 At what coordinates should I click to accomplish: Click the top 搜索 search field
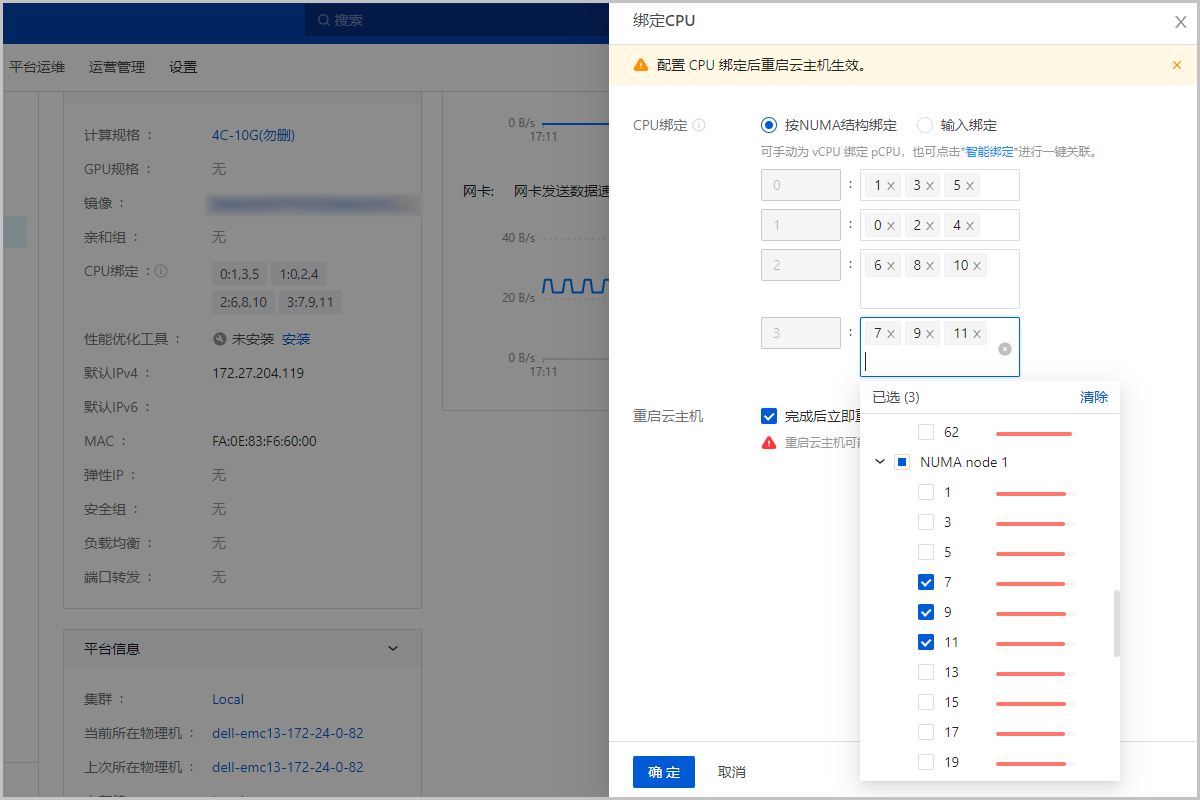(x=457, y=20)
